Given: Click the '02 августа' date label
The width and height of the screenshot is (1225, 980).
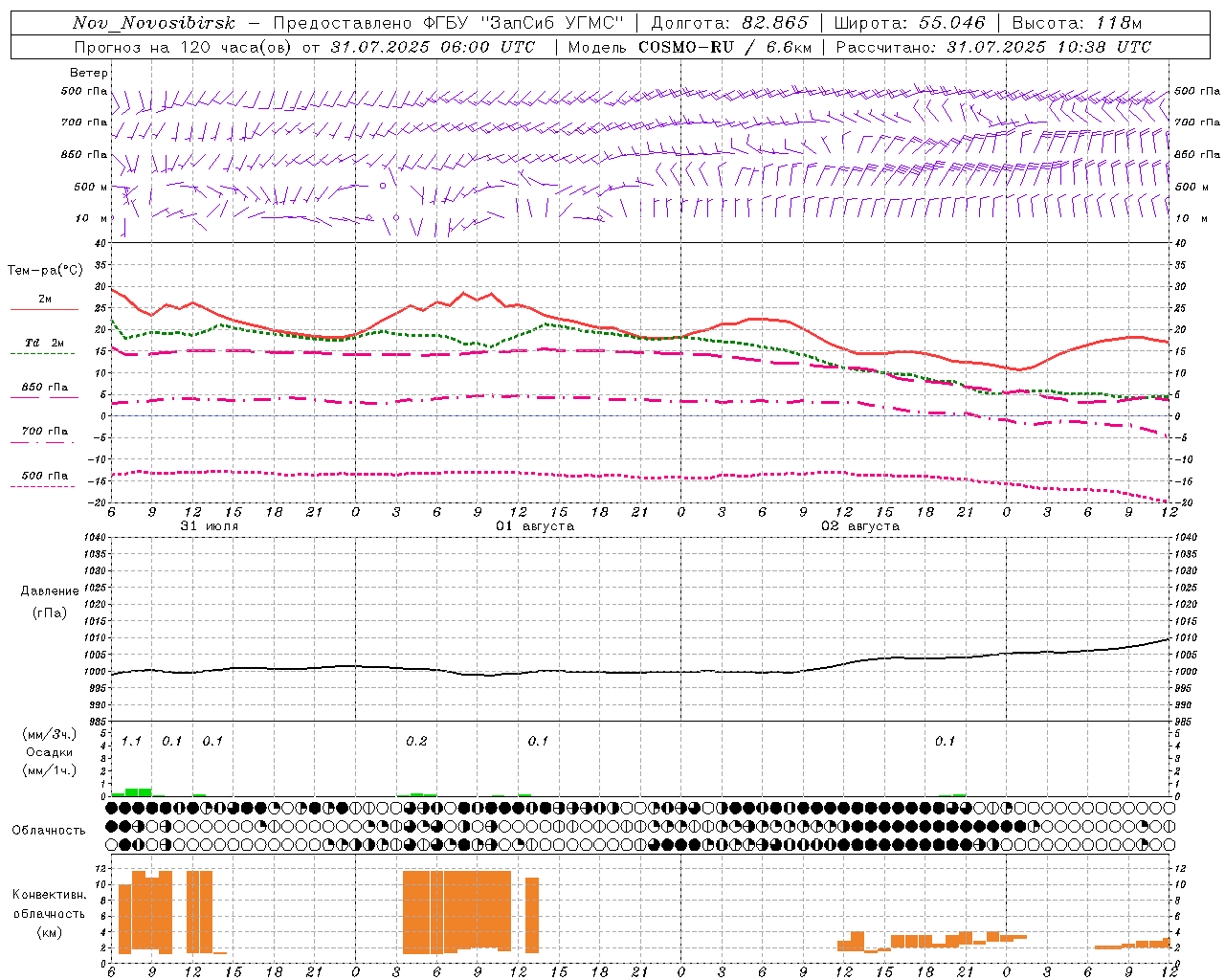Looking at the screenshot, I should [859, 526].
